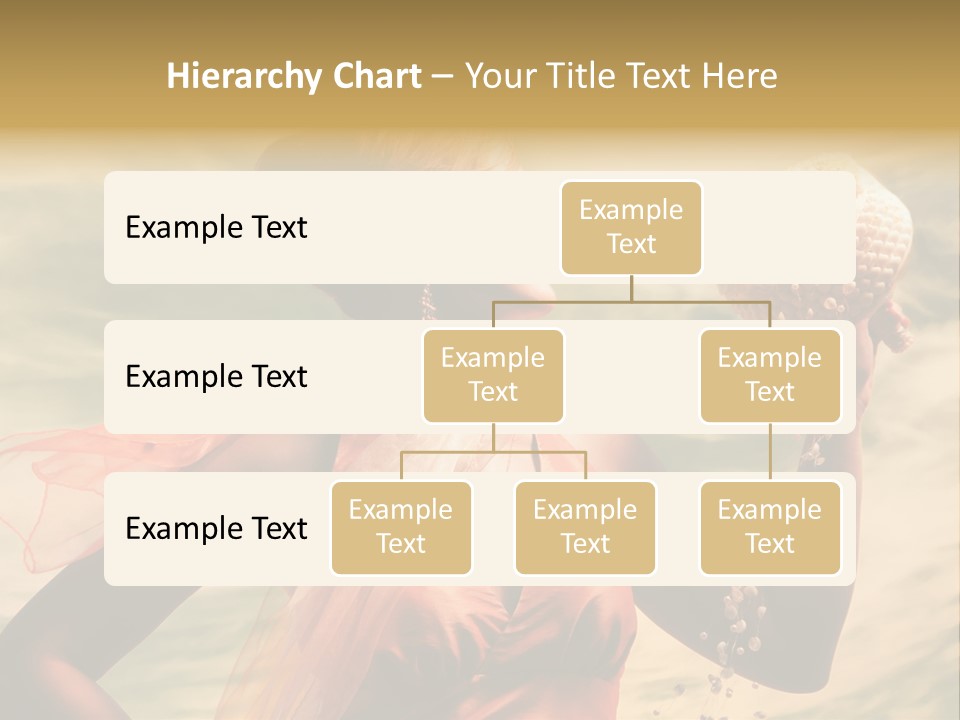Click the middle row band between its two boxes
Image resolution: width=960 pixels, height=720 pixels.
pos(632,376)
